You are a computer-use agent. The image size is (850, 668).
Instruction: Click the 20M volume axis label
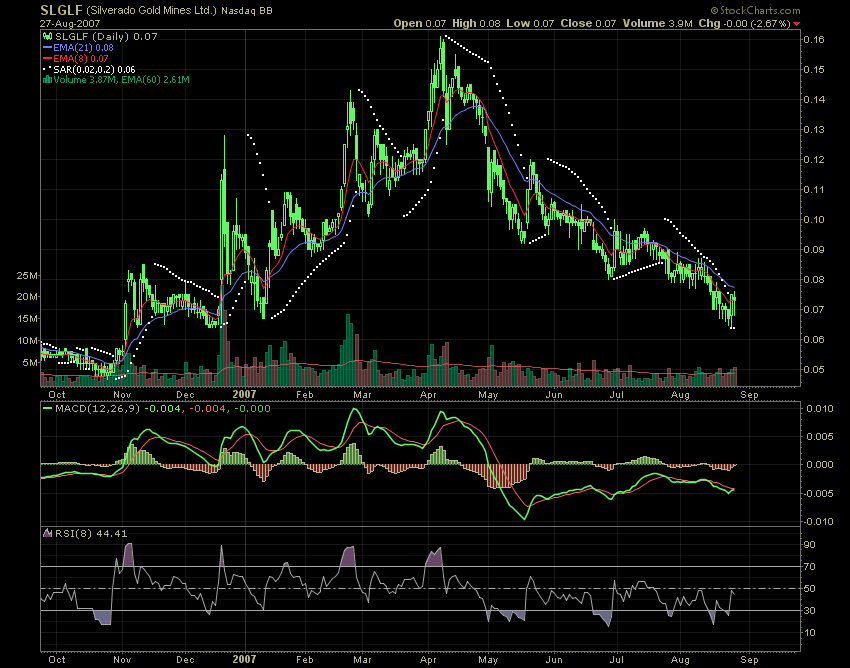point(27,297)
